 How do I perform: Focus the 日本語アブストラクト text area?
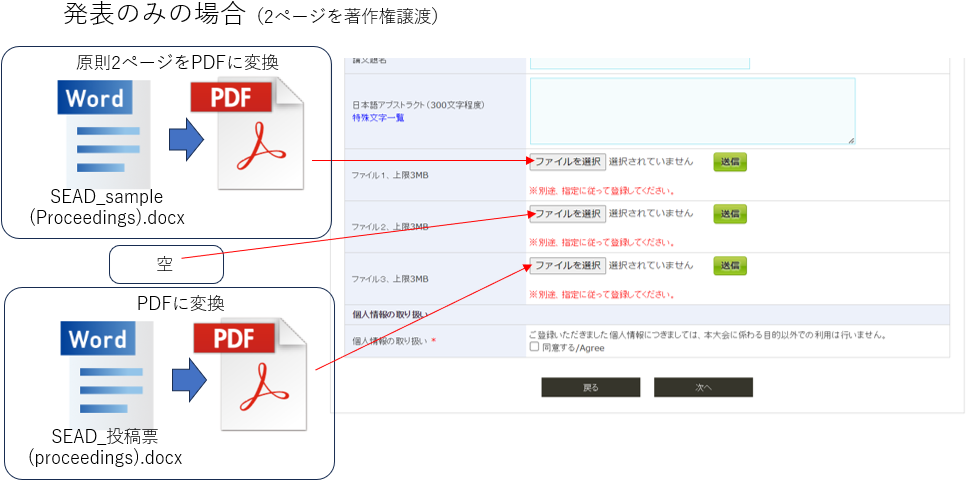click(692, 110)
